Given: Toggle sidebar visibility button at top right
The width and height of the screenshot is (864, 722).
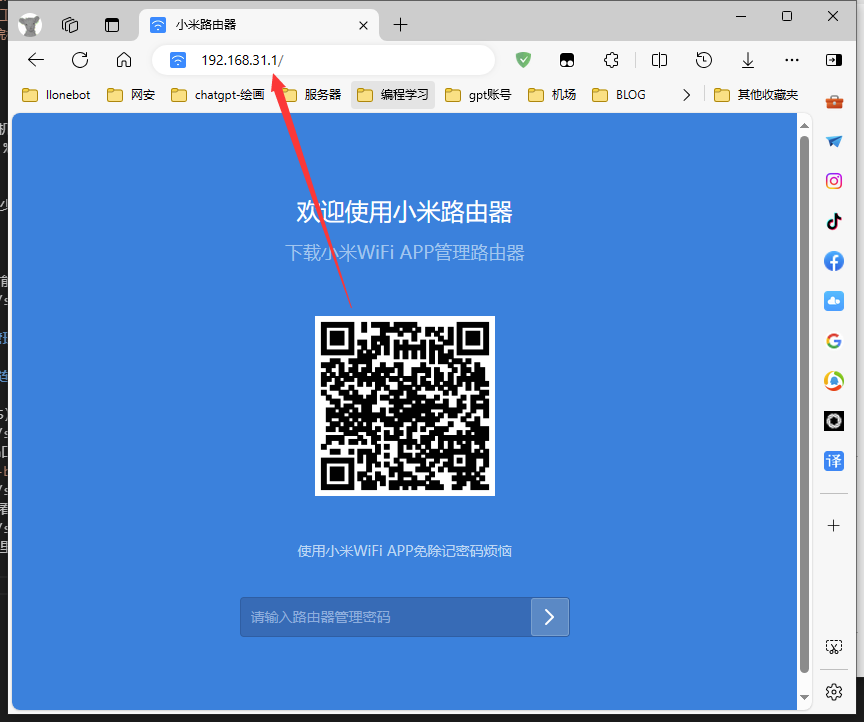Looking at the screenshot, I should [833, 60].
